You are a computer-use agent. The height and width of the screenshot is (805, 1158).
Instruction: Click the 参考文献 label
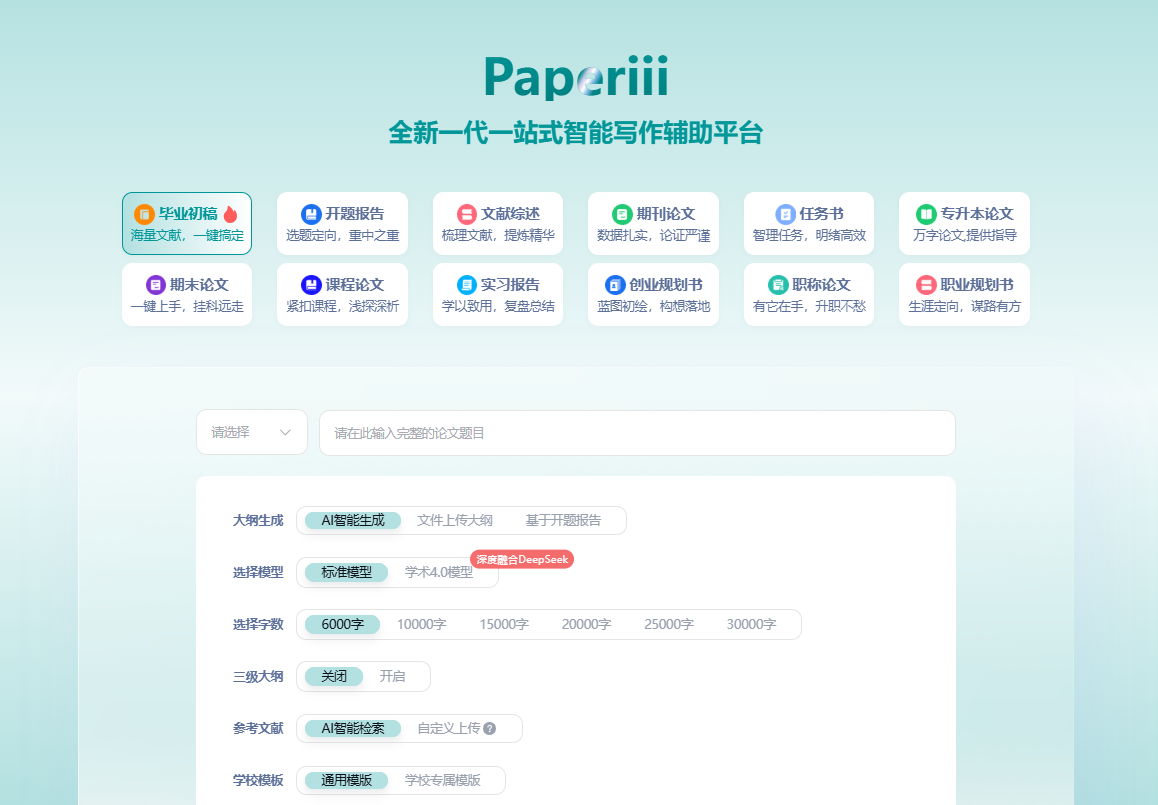(x=258, y=729)
